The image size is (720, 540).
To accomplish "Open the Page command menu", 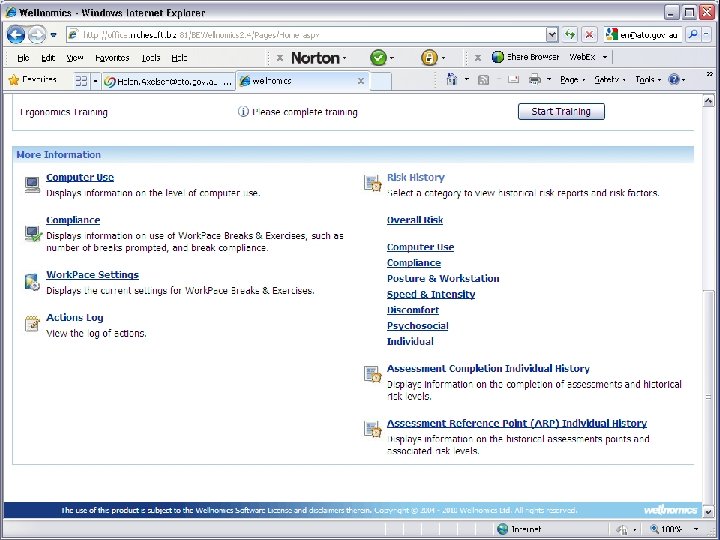I will tap(572, 80).
